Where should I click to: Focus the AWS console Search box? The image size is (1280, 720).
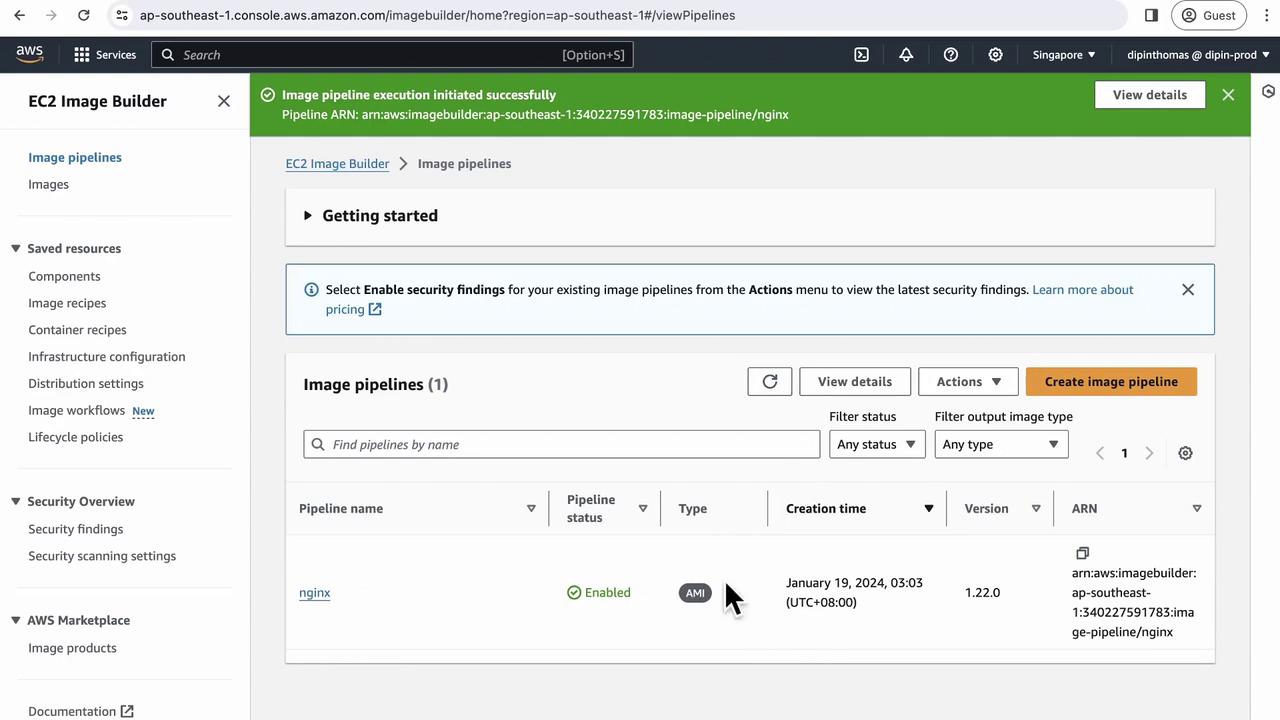click(x=392, y=55)
